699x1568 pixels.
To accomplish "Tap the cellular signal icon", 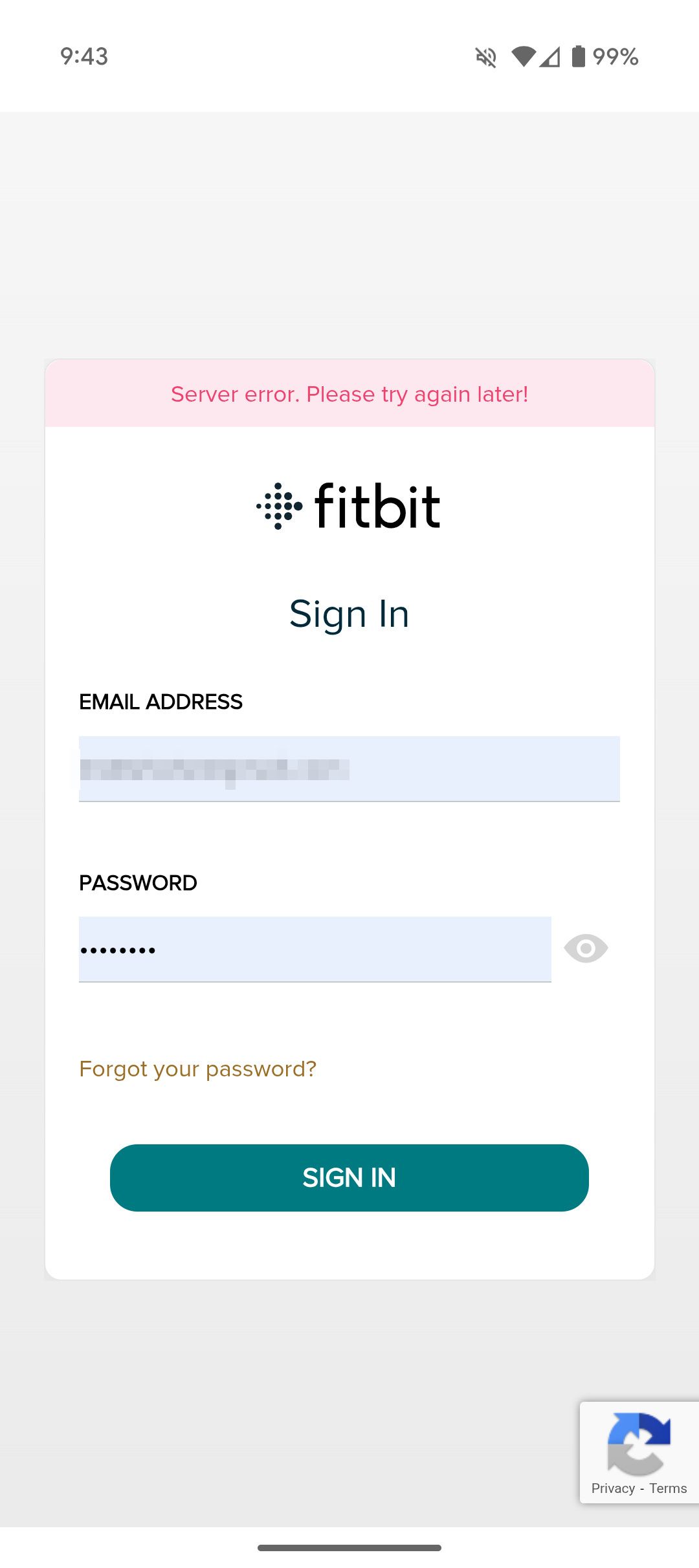I will coord(551,57).
